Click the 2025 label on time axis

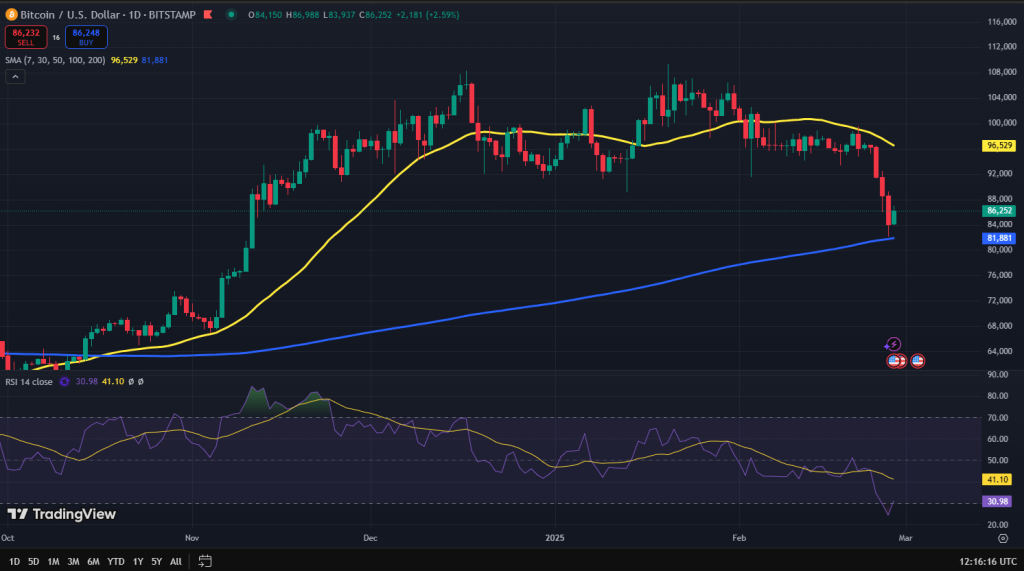coord(554,538)
